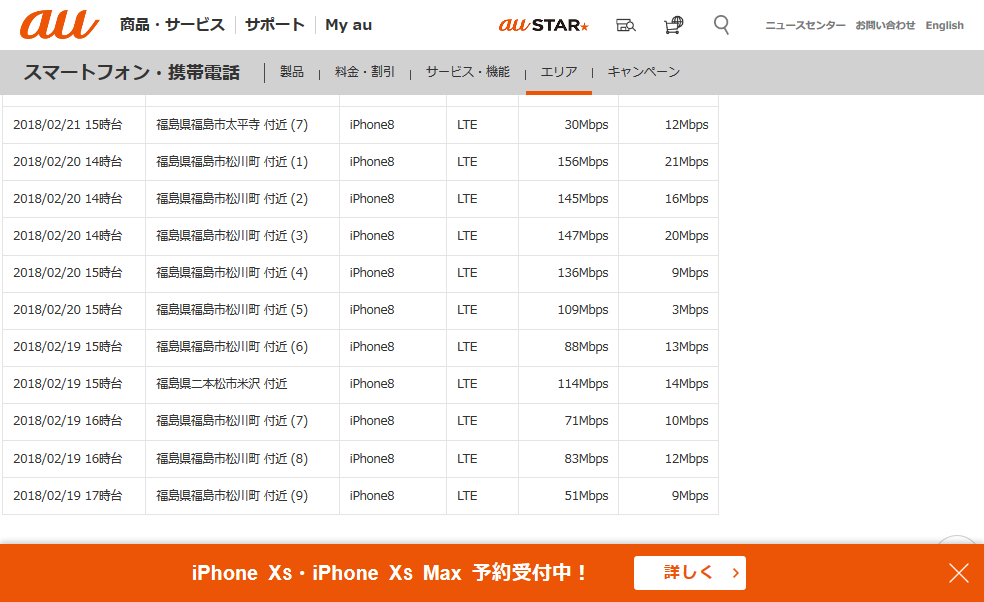Select the 福島県福島市松川町 付近 (6) cell
Screen dimensions: 984x602
pyautogui.click(x=242, y=347)
